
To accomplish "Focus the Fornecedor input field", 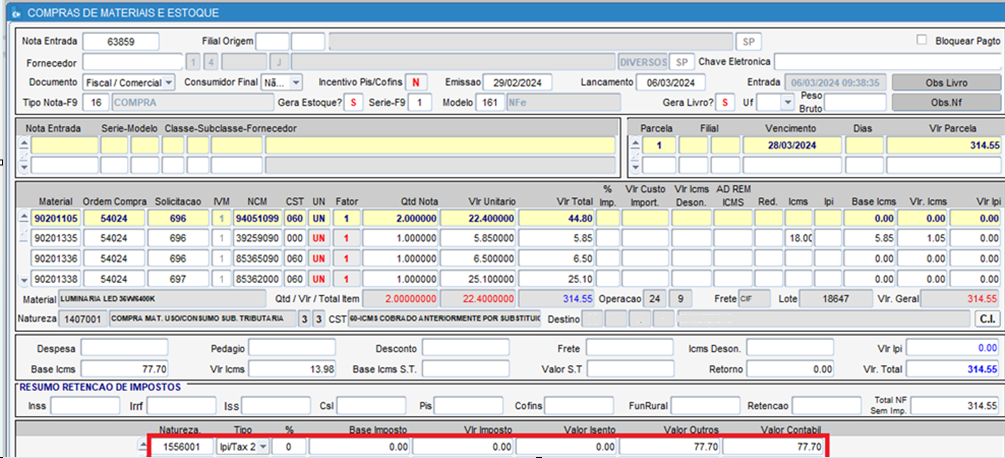I will click(x=133, y=63).
